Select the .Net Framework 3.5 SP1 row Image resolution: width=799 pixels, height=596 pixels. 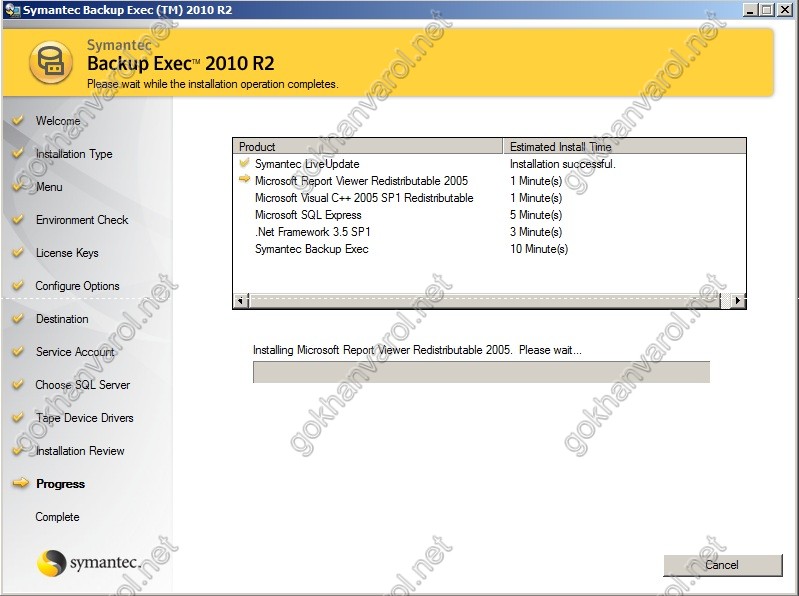(313, 232)
